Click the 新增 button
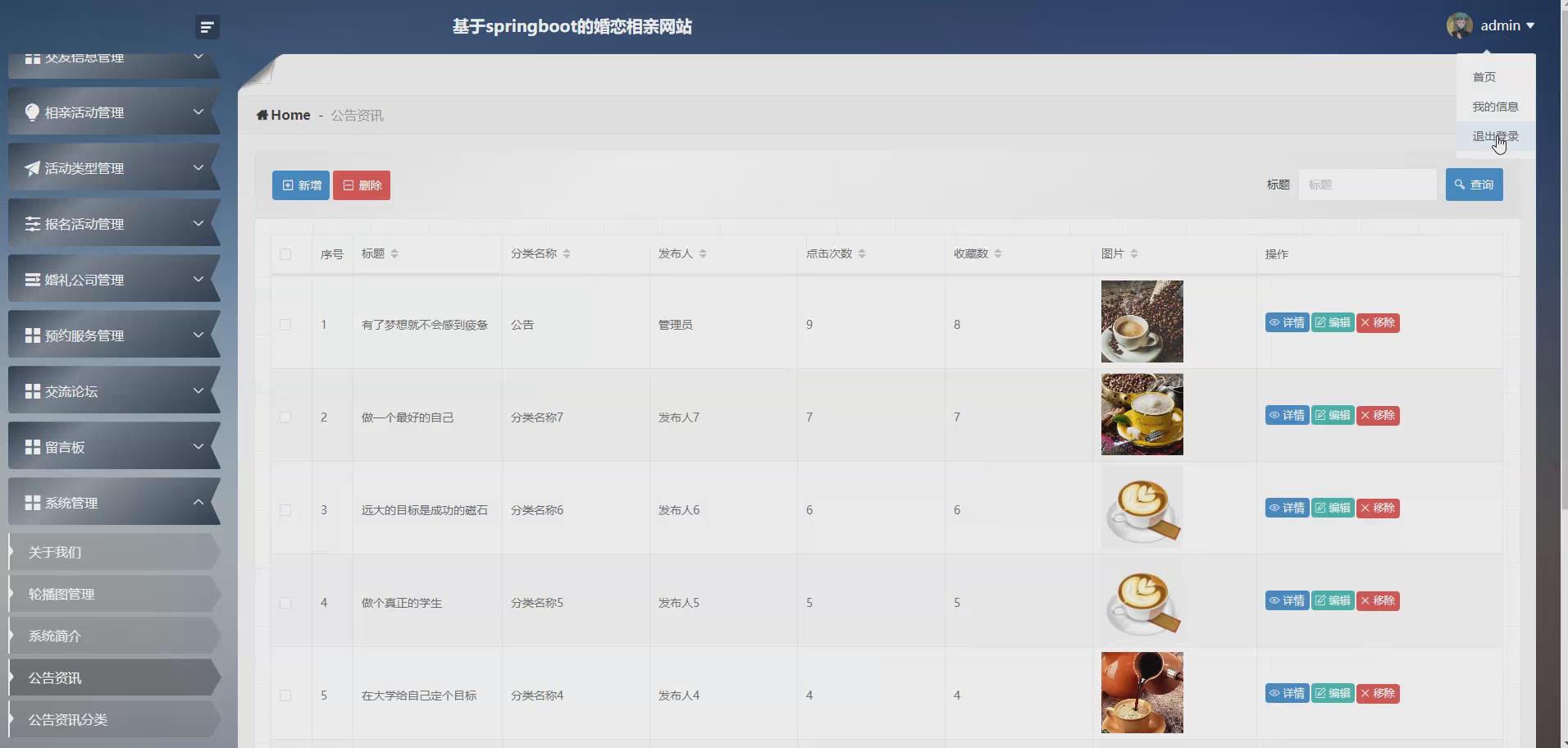The width and height of the screenshot is (1568, 748). 300,185
